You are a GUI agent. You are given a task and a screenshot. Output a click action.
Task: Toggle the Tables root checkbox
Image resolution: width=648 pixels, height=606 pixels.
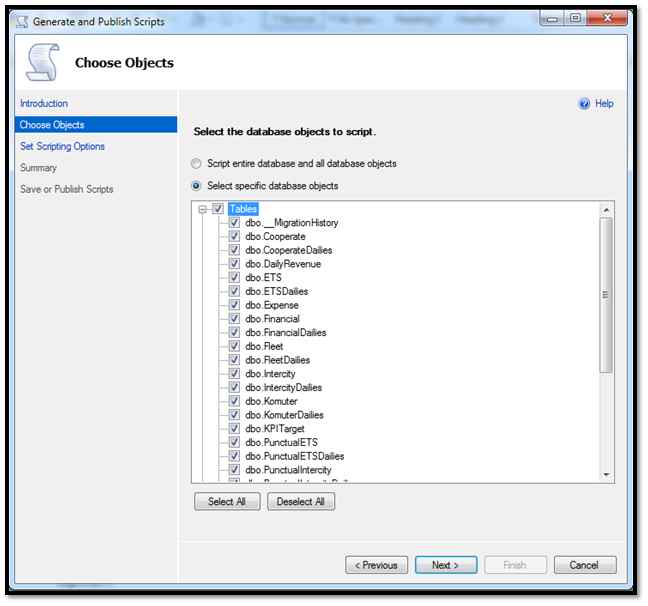pyautogui.click(x=218, y=209)
